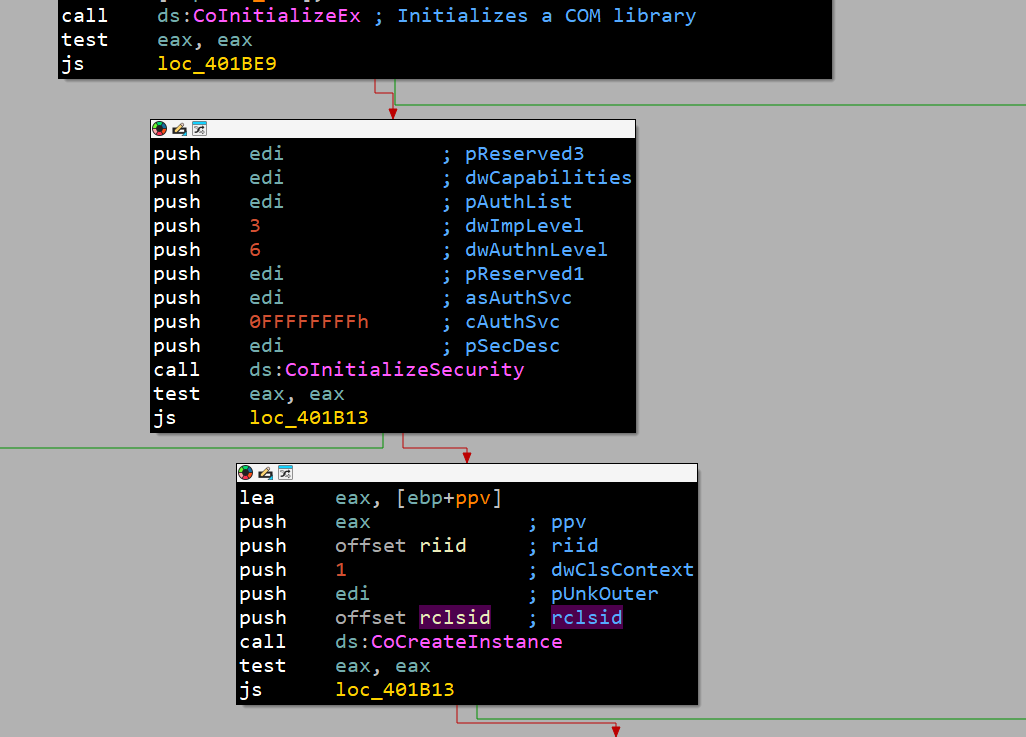Click the asAuthSvc comment

(518, 298)
